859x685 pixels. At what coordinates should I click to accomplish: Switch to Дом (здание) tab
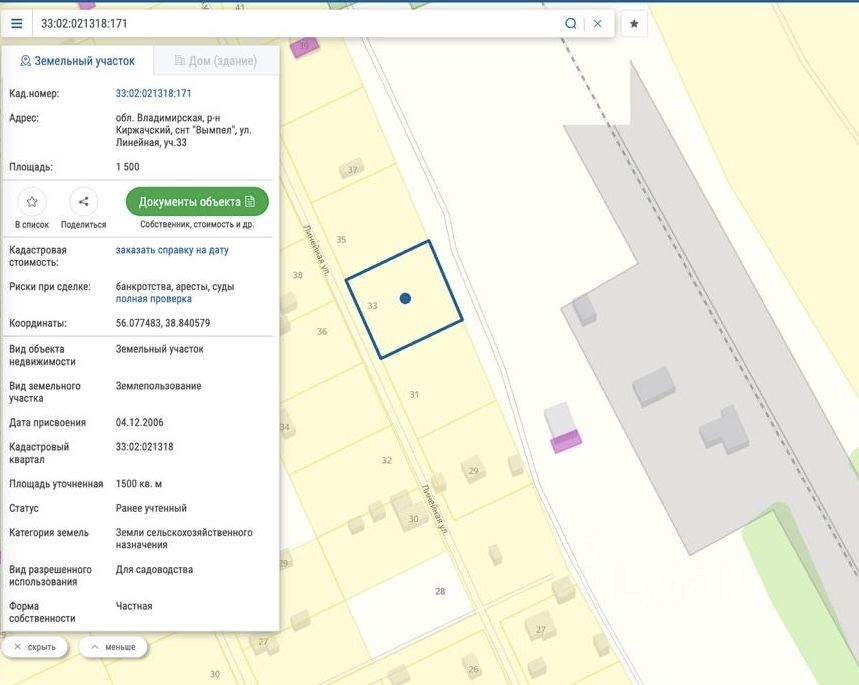click(216, 61)
